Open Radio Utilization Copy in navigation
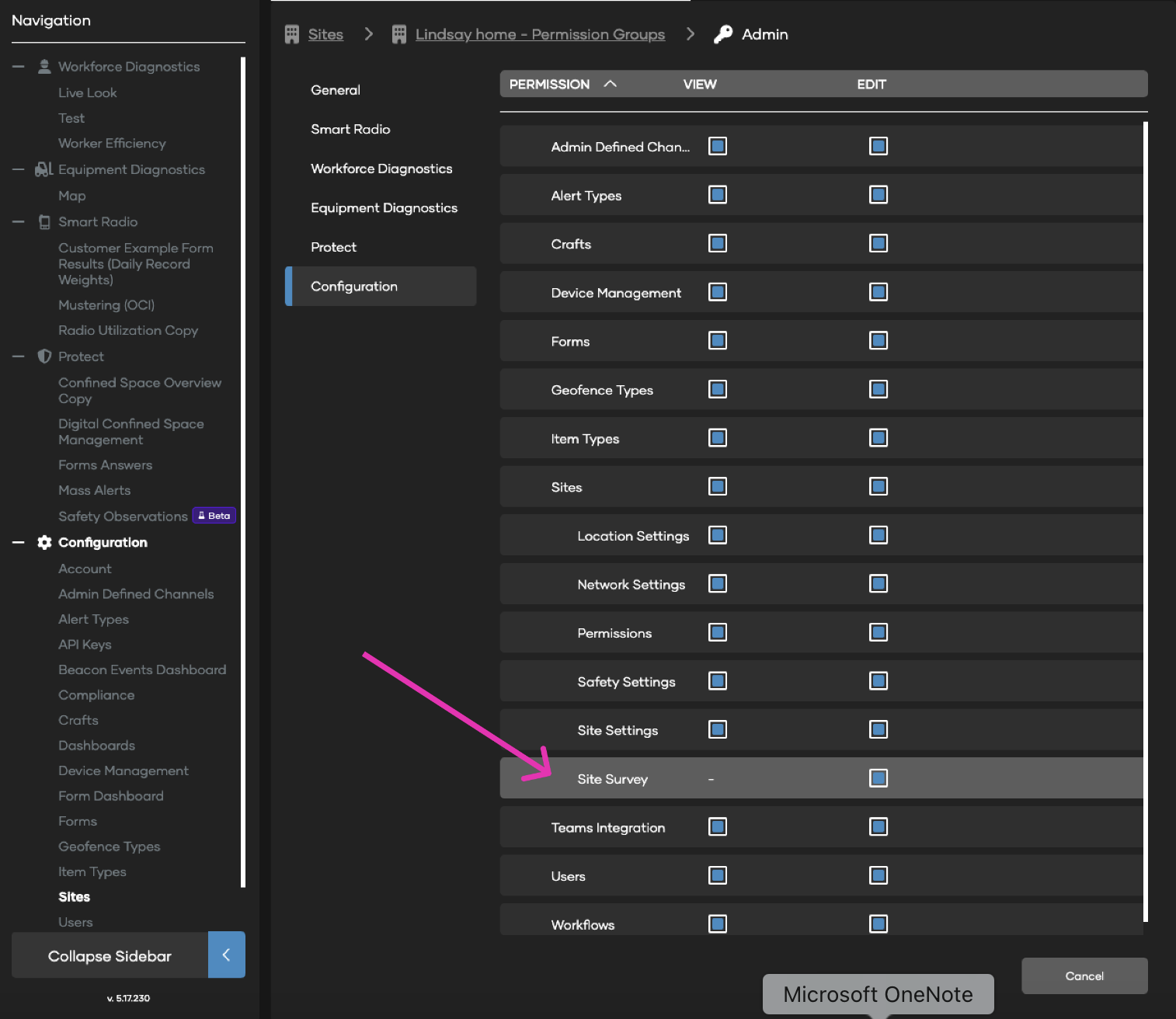Image resolution: width=1176 pixels, height=1019 pixels. coord(128,331)
